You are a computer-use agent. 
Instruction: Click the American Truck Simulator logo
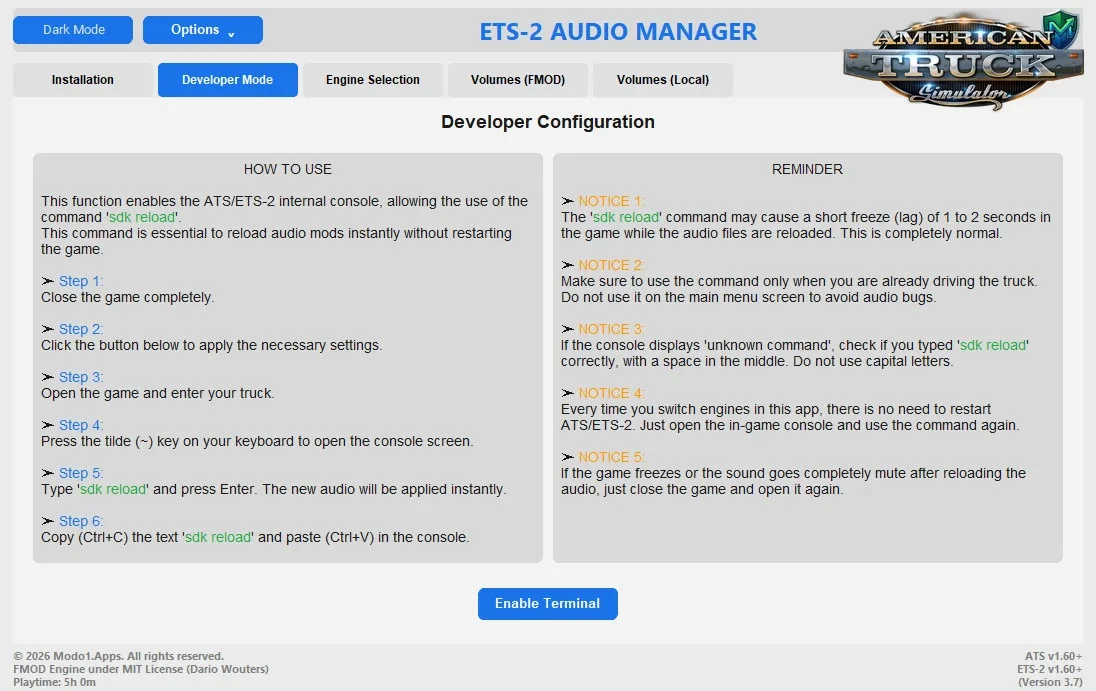click(x=963, y=60)
